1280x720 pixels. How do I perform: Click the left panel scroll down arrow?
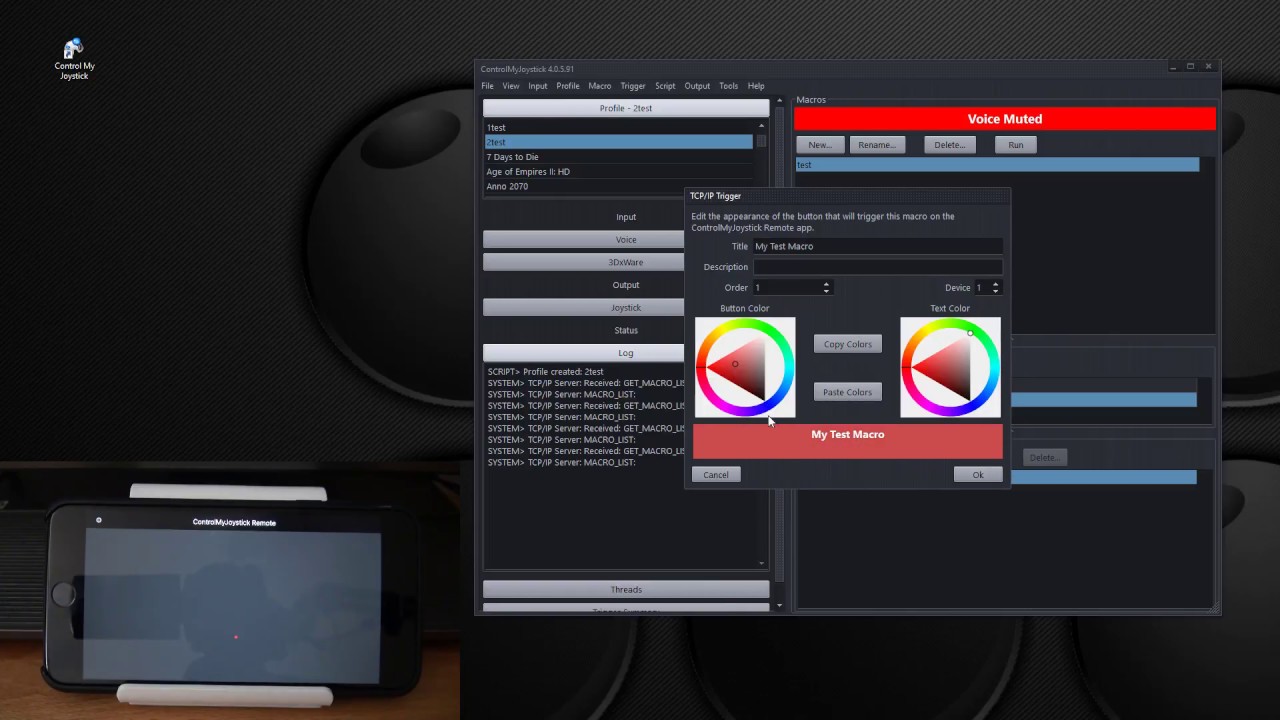pyautogui.click(x=779, y=605)
